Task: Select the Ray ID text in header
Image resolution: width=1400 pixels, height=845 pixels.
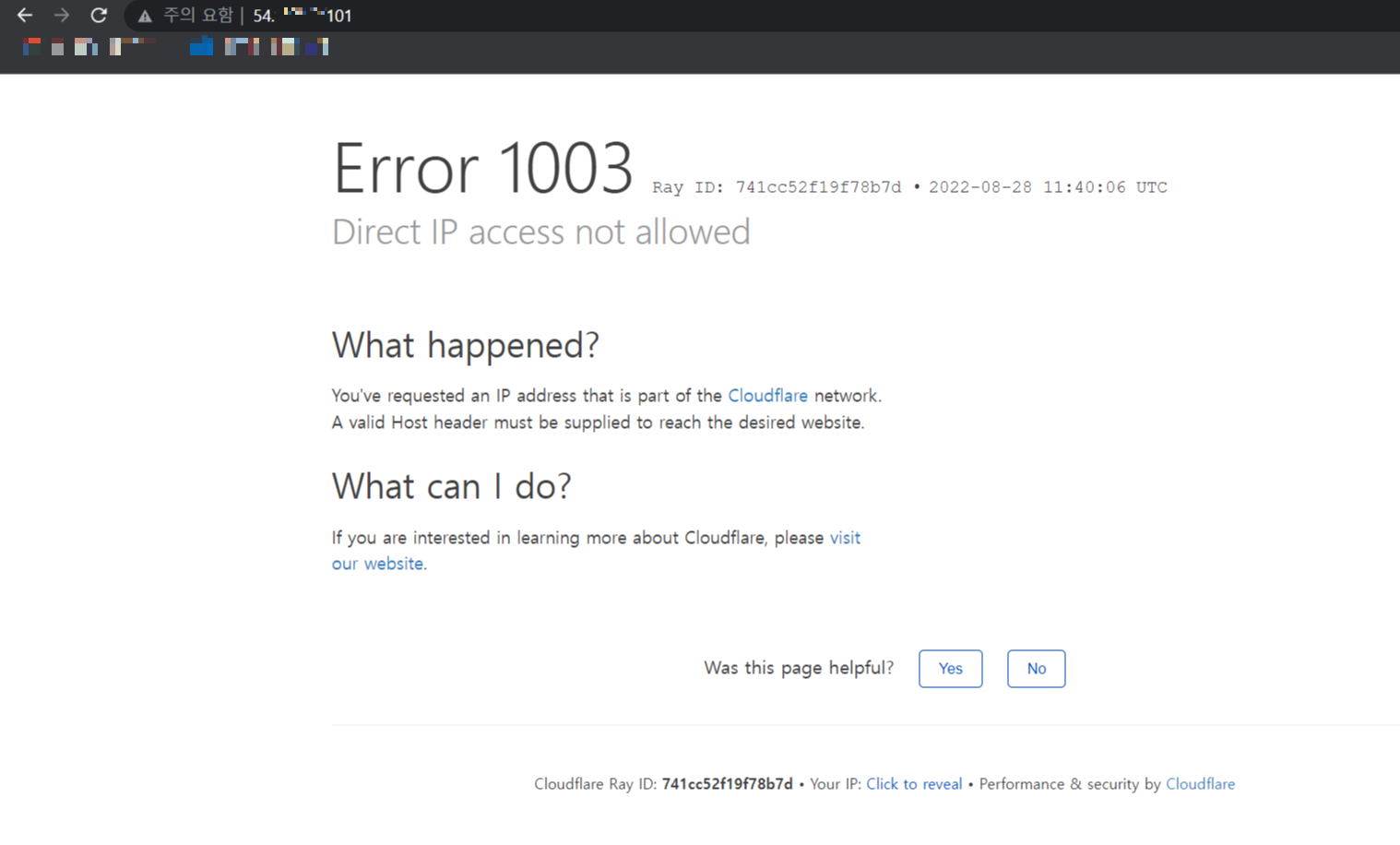Action: (777, 187)
